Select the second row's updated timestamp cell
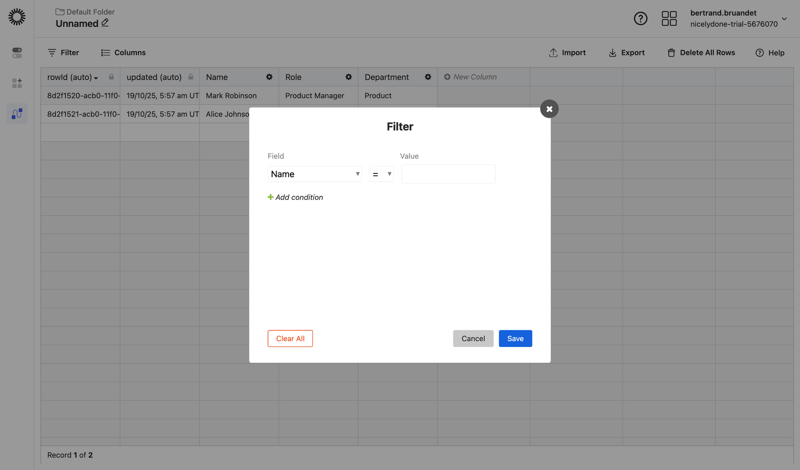Screen dimensions: 800x470 point(160,114)
